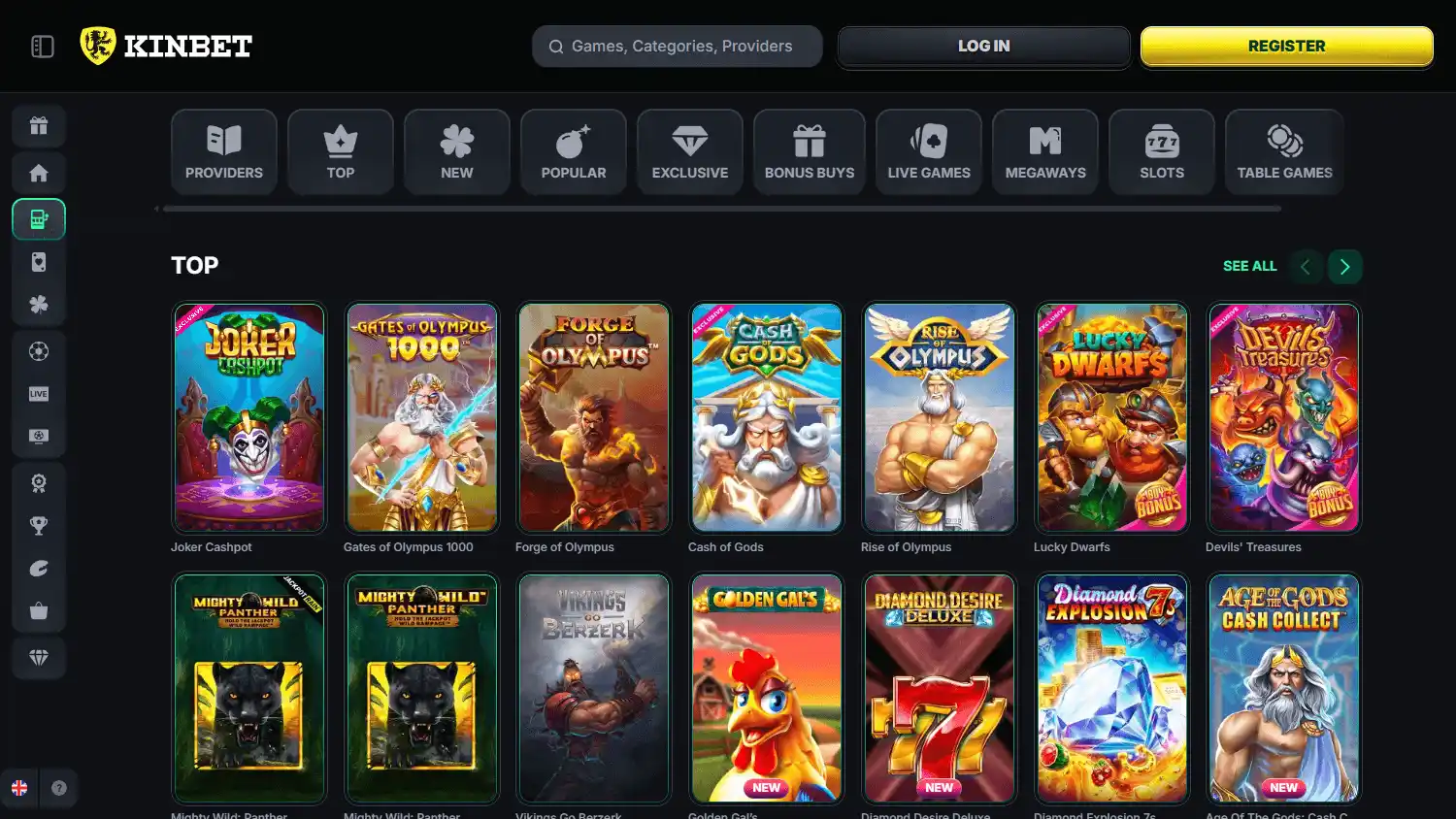
Task: Select the Bonus Buys category tab
Action: click(810, 152)
